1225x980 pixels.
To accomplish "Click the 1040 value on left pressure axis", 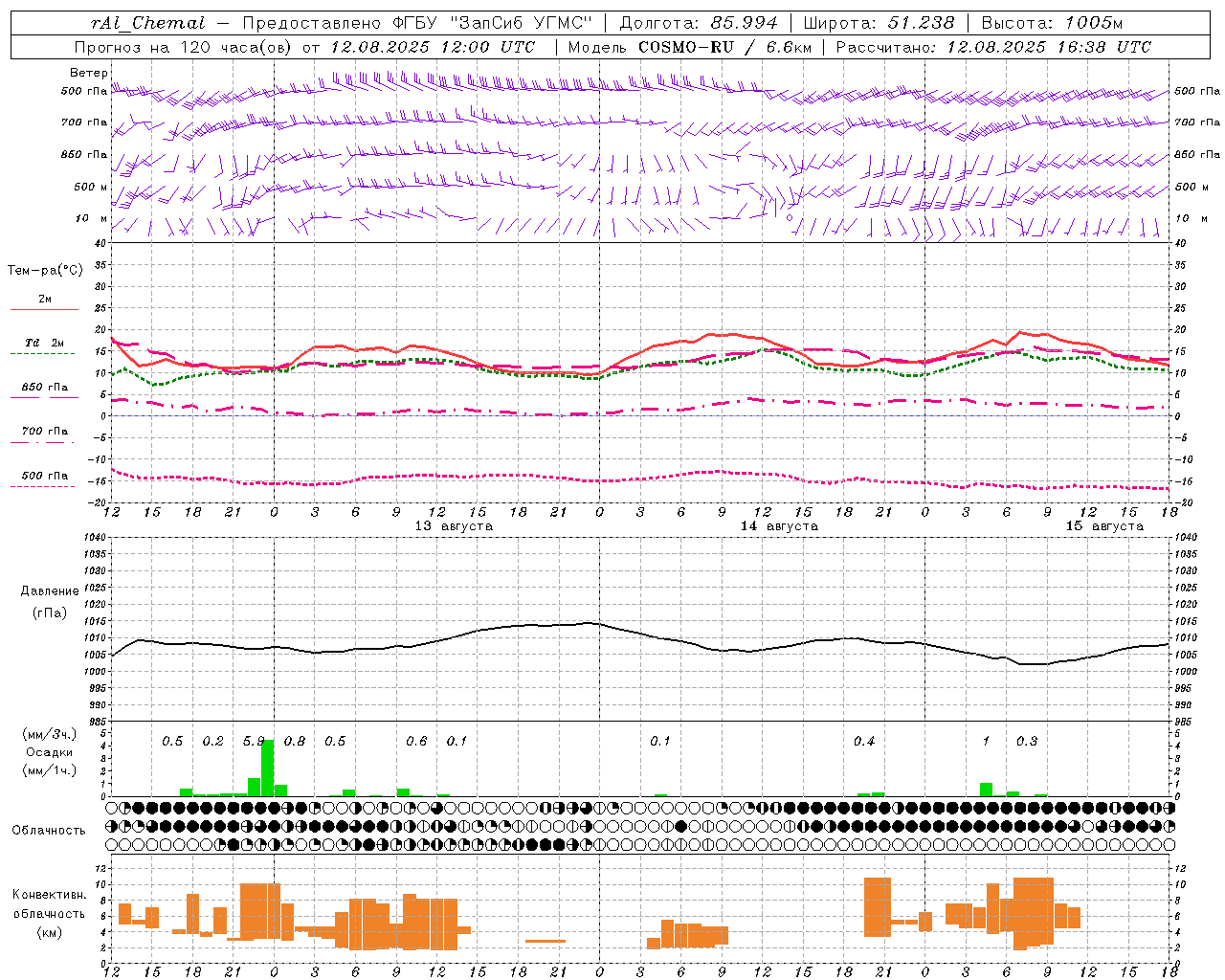I will coord(93,537).
